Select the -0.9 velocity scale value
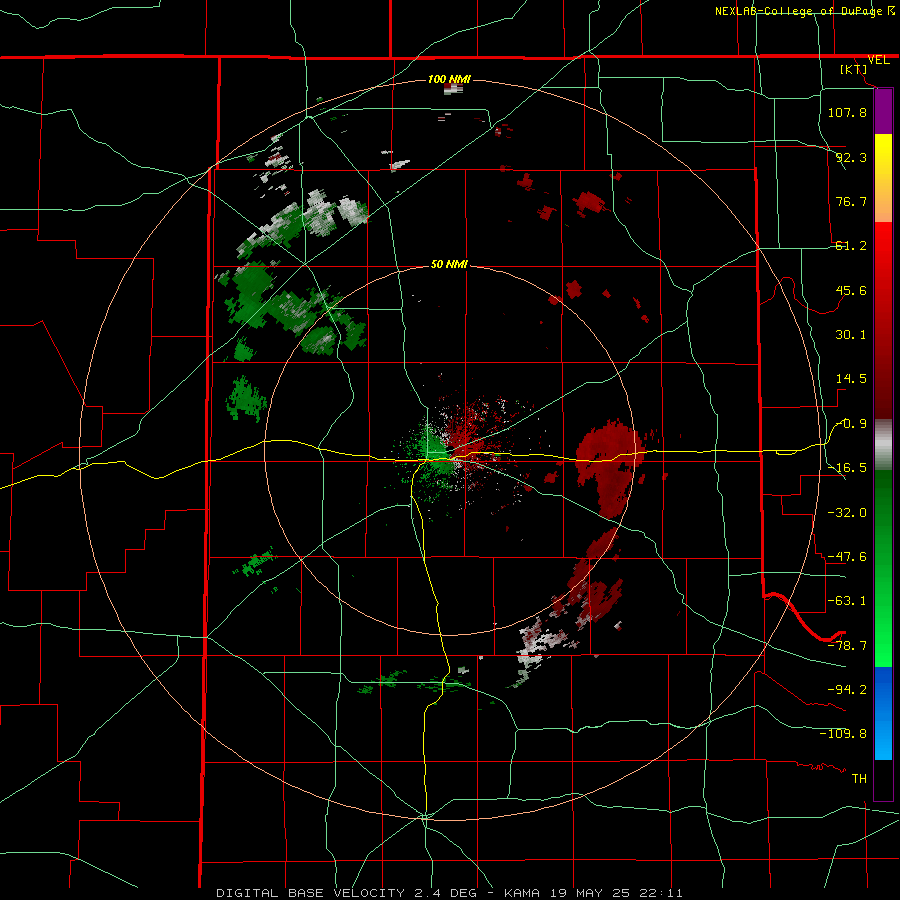Image resolution: width=900 pixels, height=900 pixels. click(x=851, y=424)
